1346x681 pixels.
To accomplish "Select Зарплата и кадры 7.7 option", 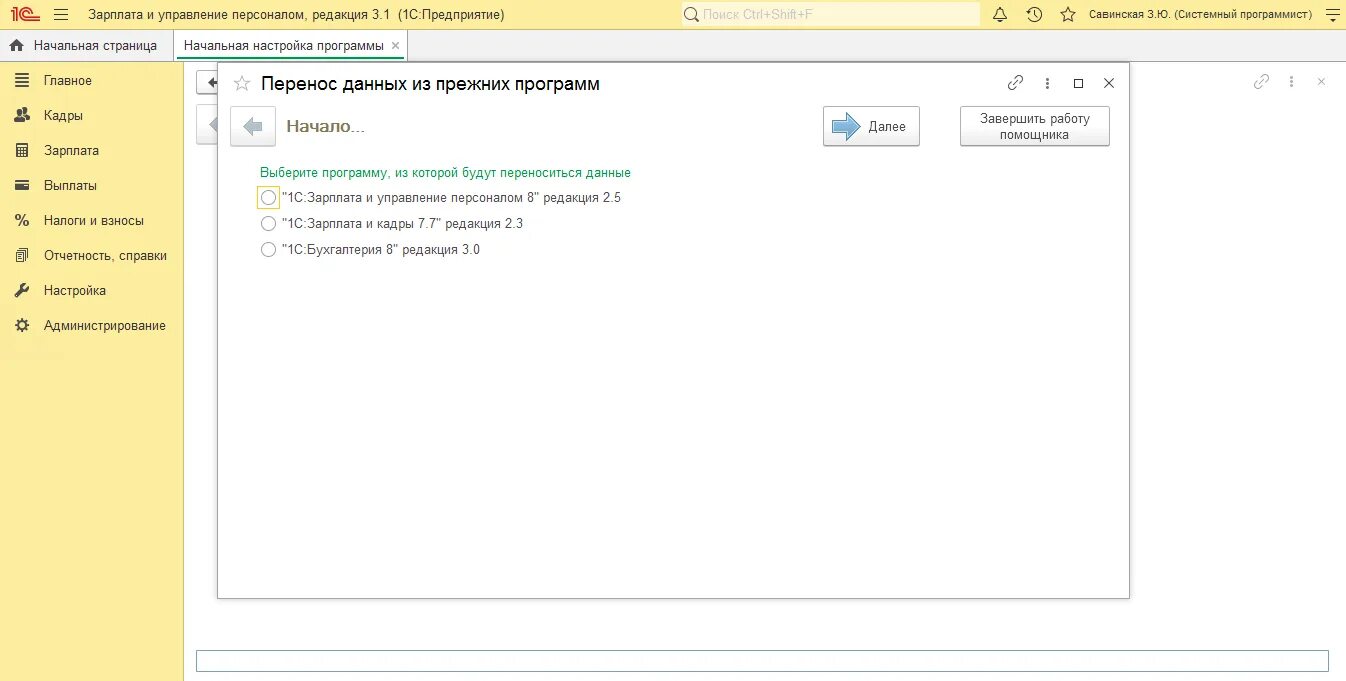I will click(268, 224).
